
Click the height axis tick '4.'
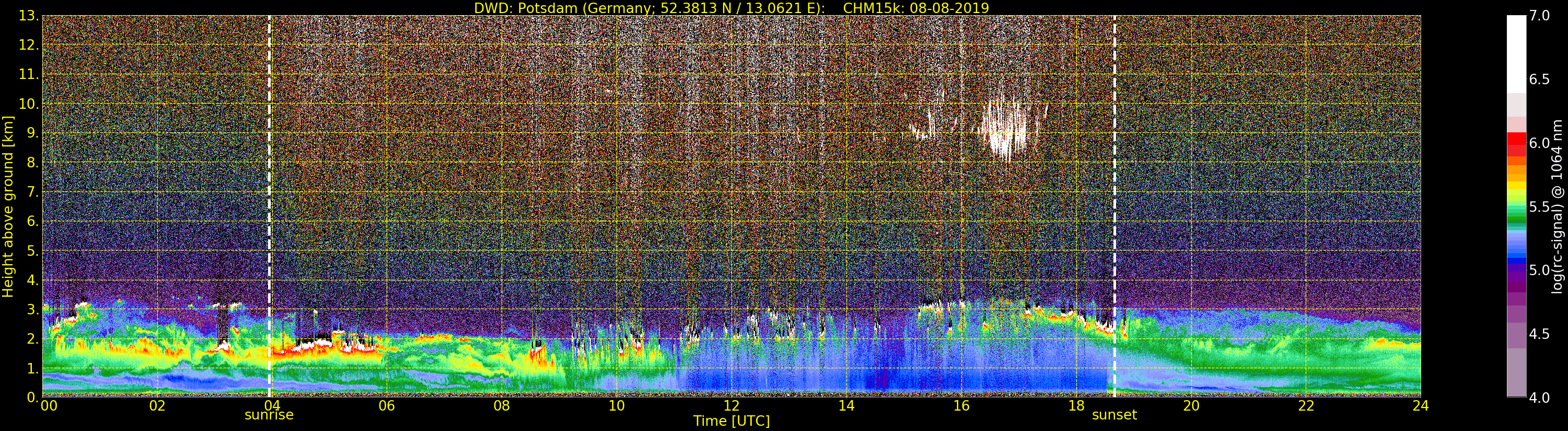32,280
